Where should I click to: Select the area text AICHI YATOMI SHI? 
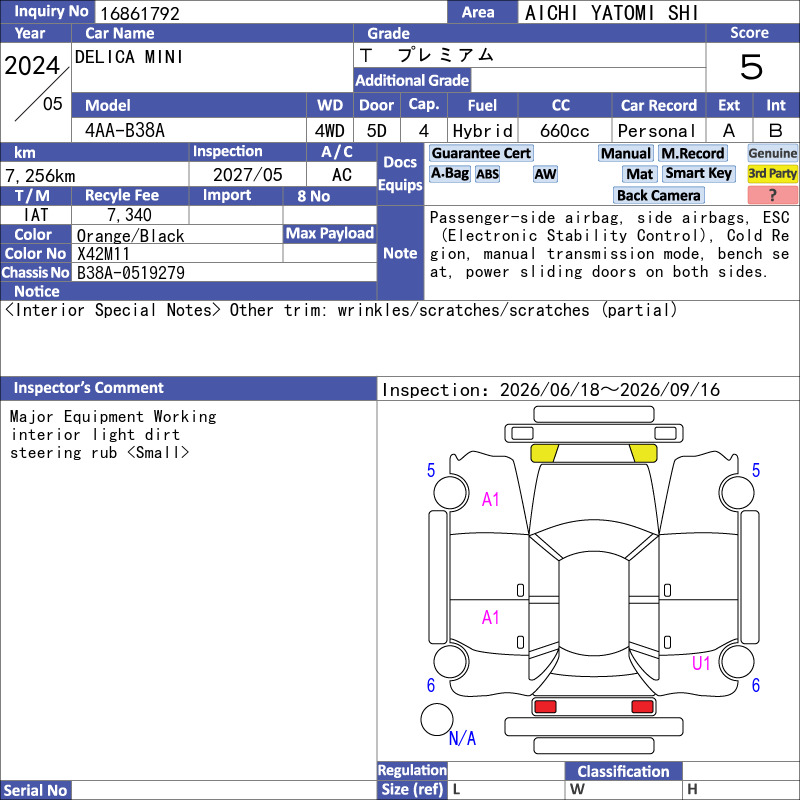[611, 13]
